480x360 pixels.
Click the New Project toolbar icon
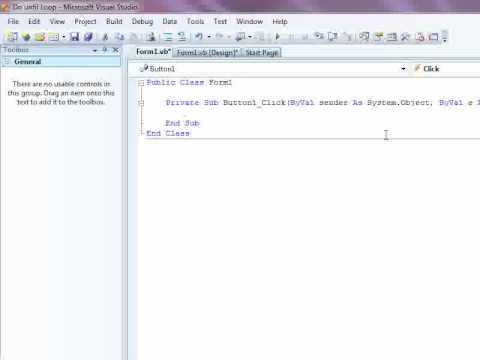(x=12, y=37)
